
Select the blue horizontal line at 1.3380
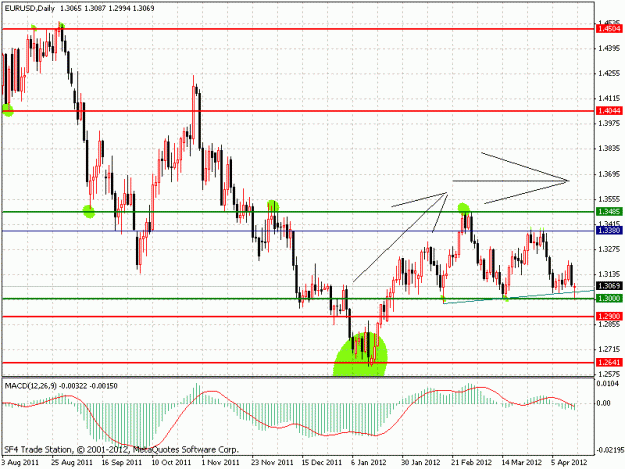point(298,231)
